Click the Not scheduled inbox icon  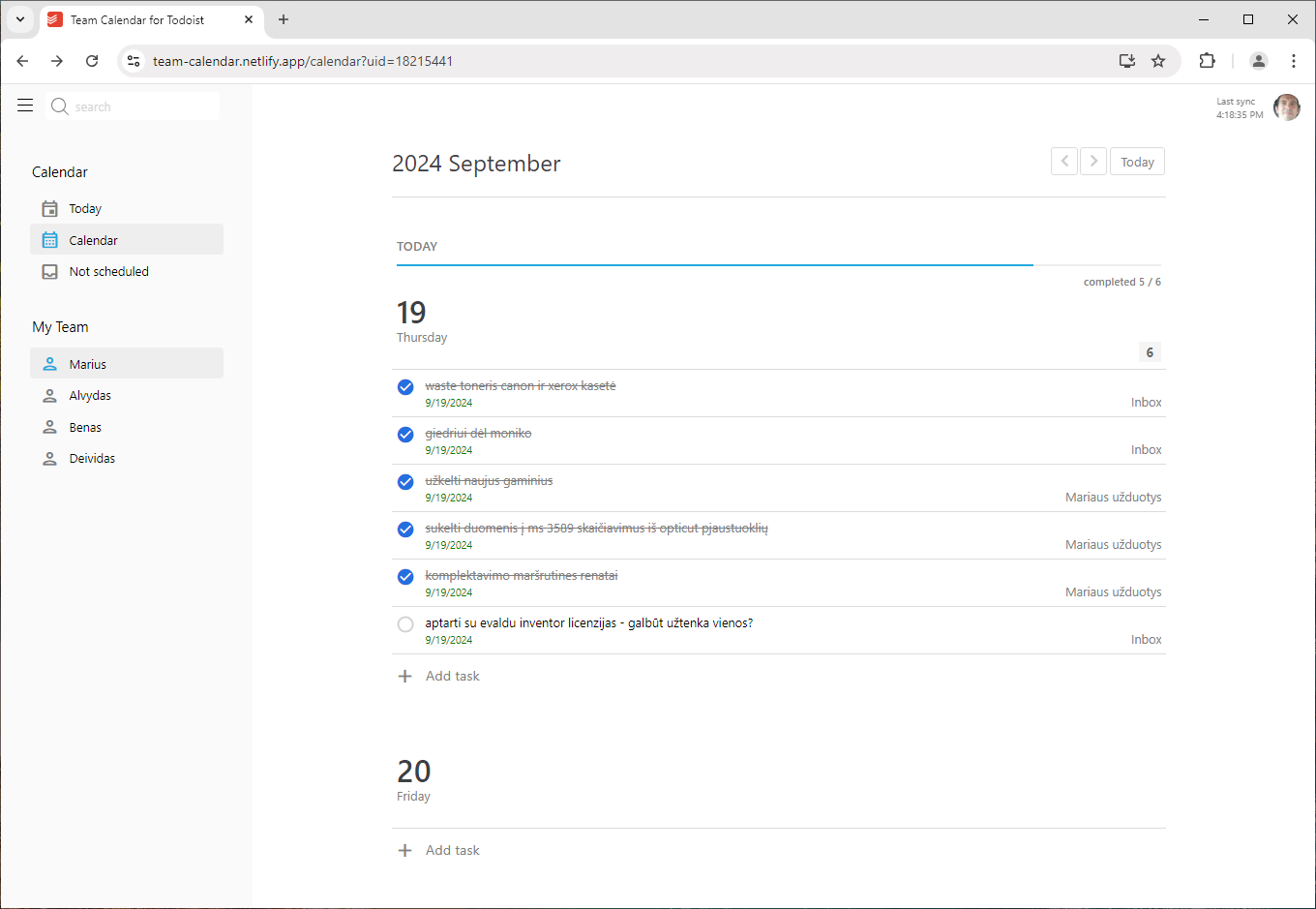pos(48,271)
